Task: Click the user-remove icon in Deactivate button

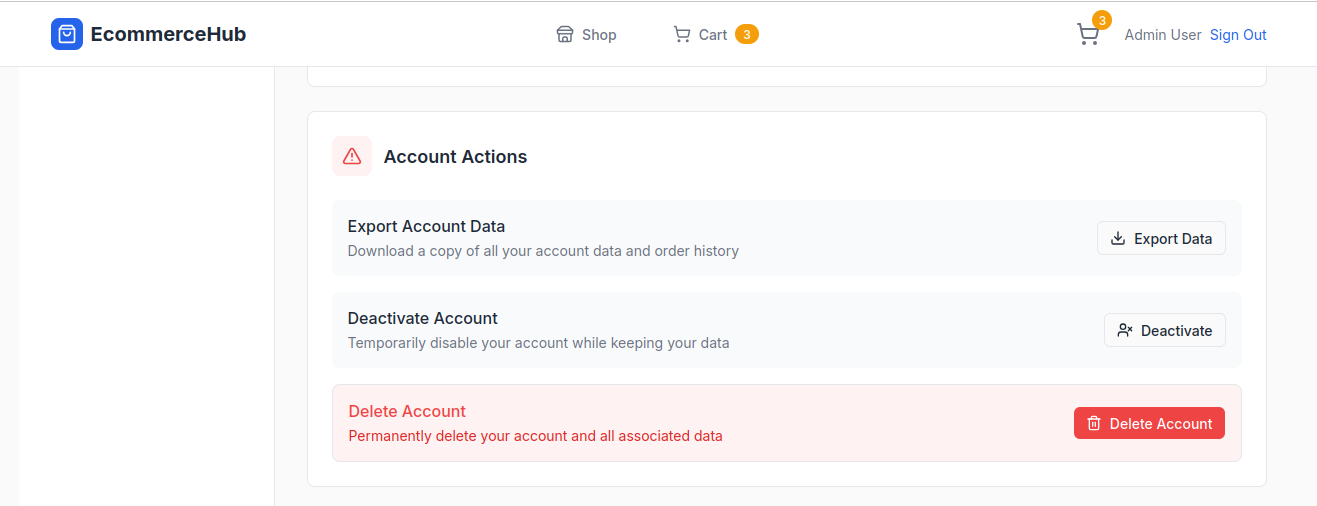Action: point(1125,331)
